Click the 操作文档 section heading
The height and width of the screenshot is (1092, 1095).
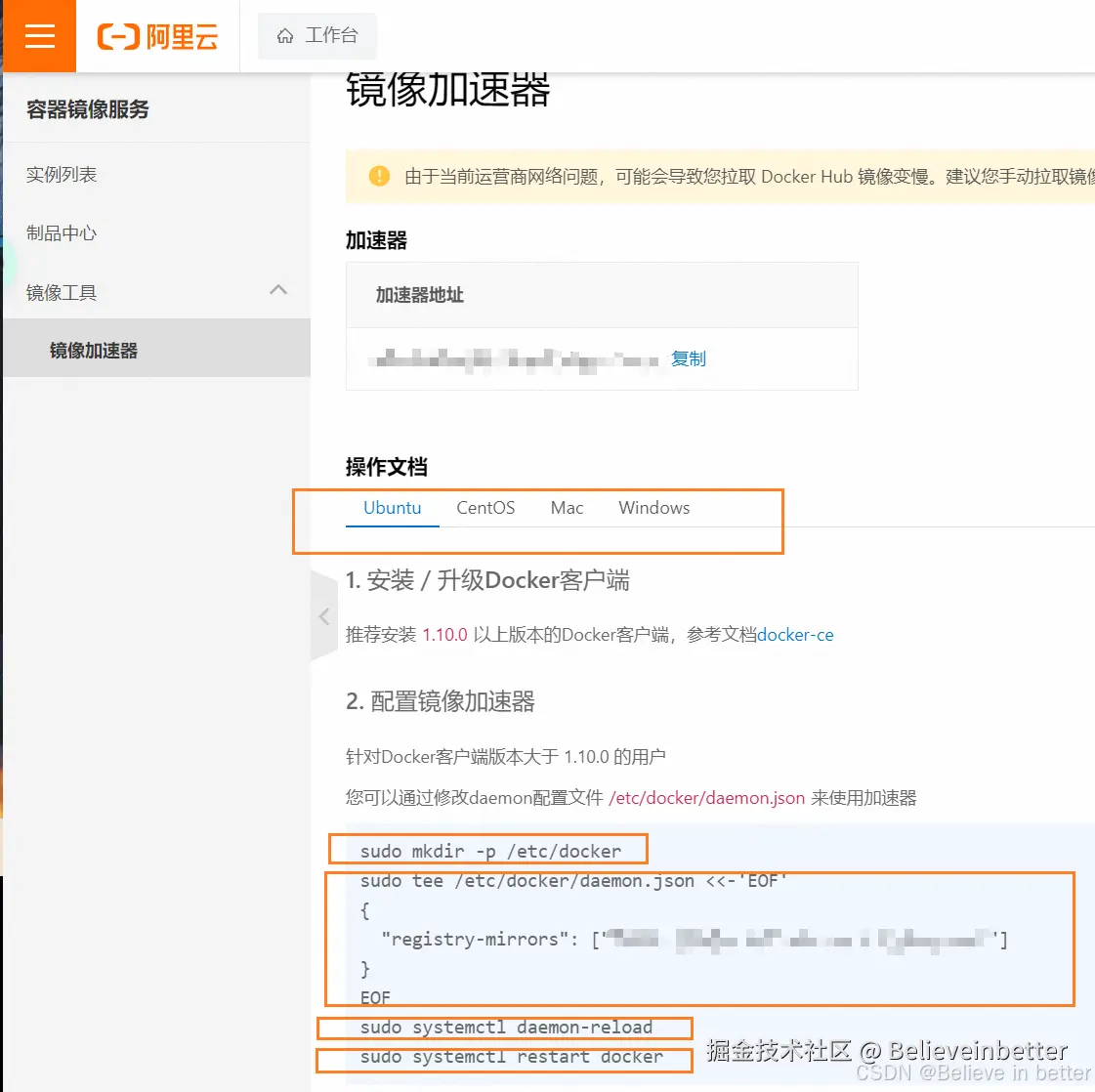pos(386,467)
